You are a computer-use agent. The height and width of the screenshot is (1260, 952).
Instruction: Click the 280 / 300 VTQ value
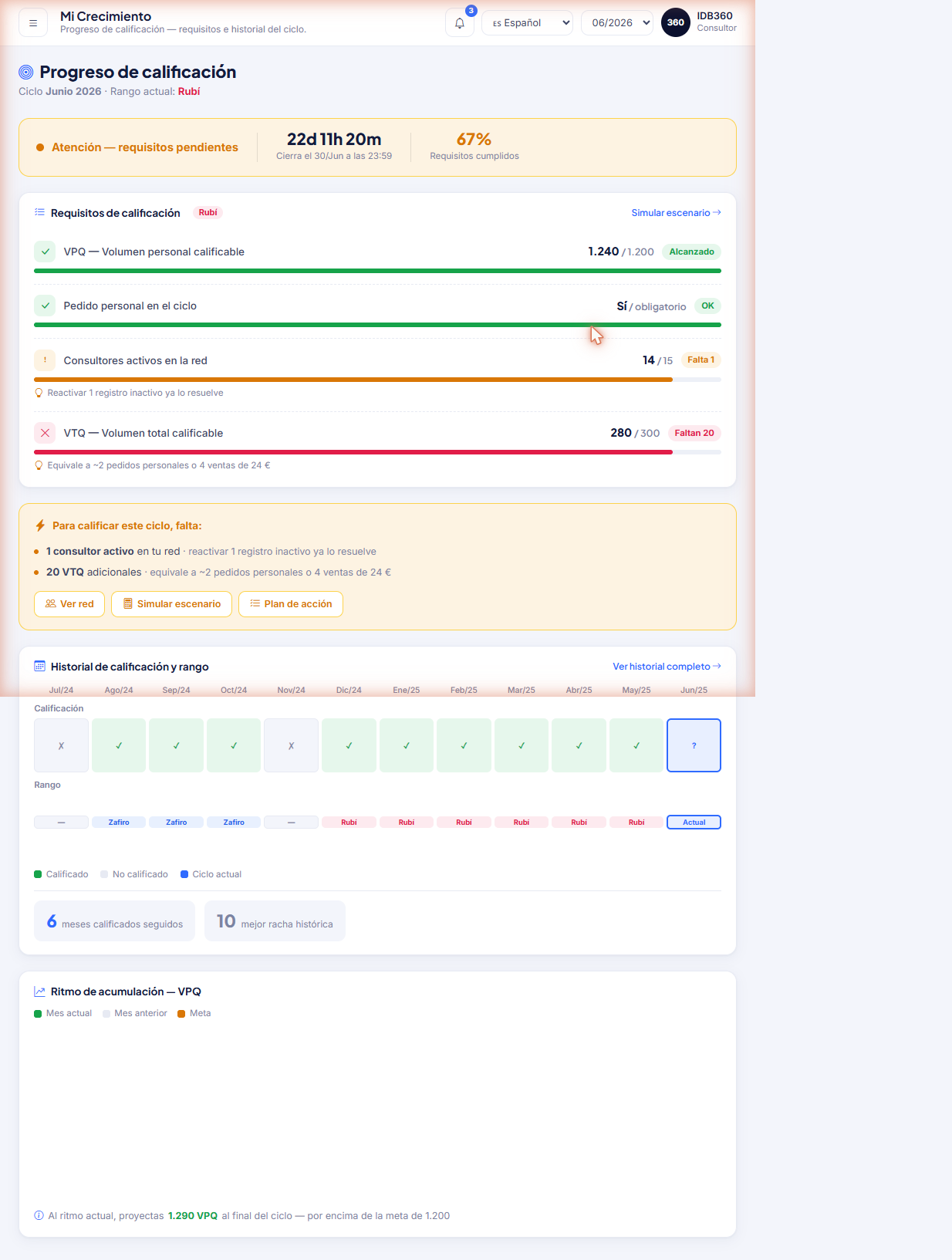635,433
